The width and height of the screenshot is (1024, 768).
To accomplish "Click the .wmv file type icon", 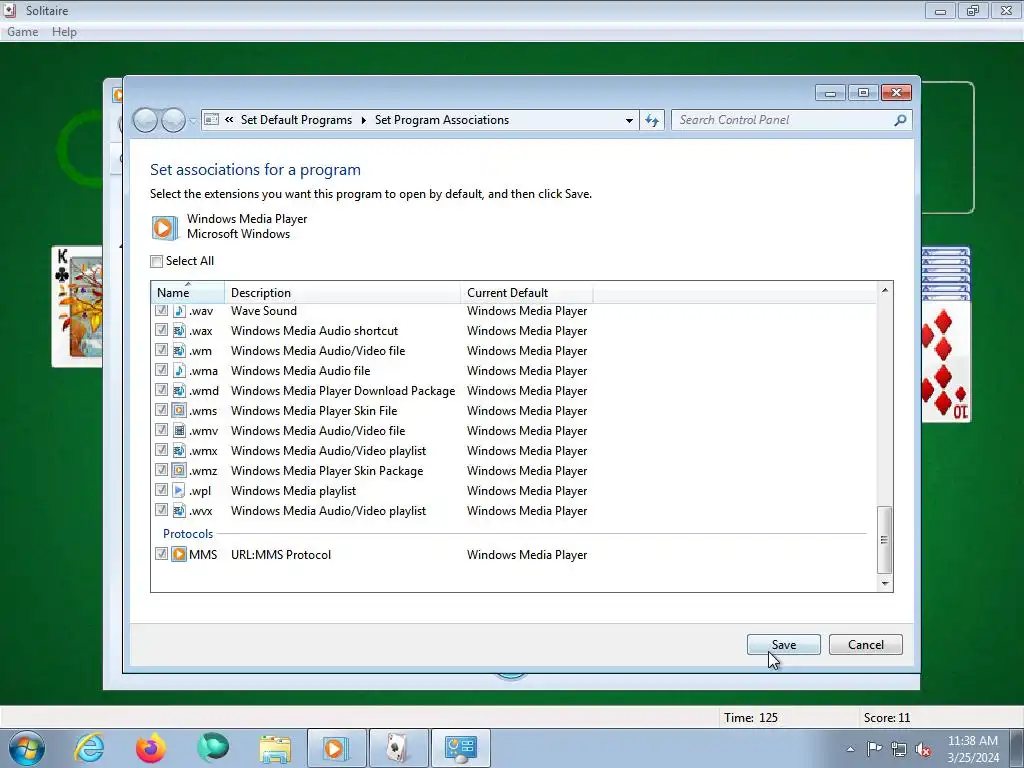I will tap(179, 430).
